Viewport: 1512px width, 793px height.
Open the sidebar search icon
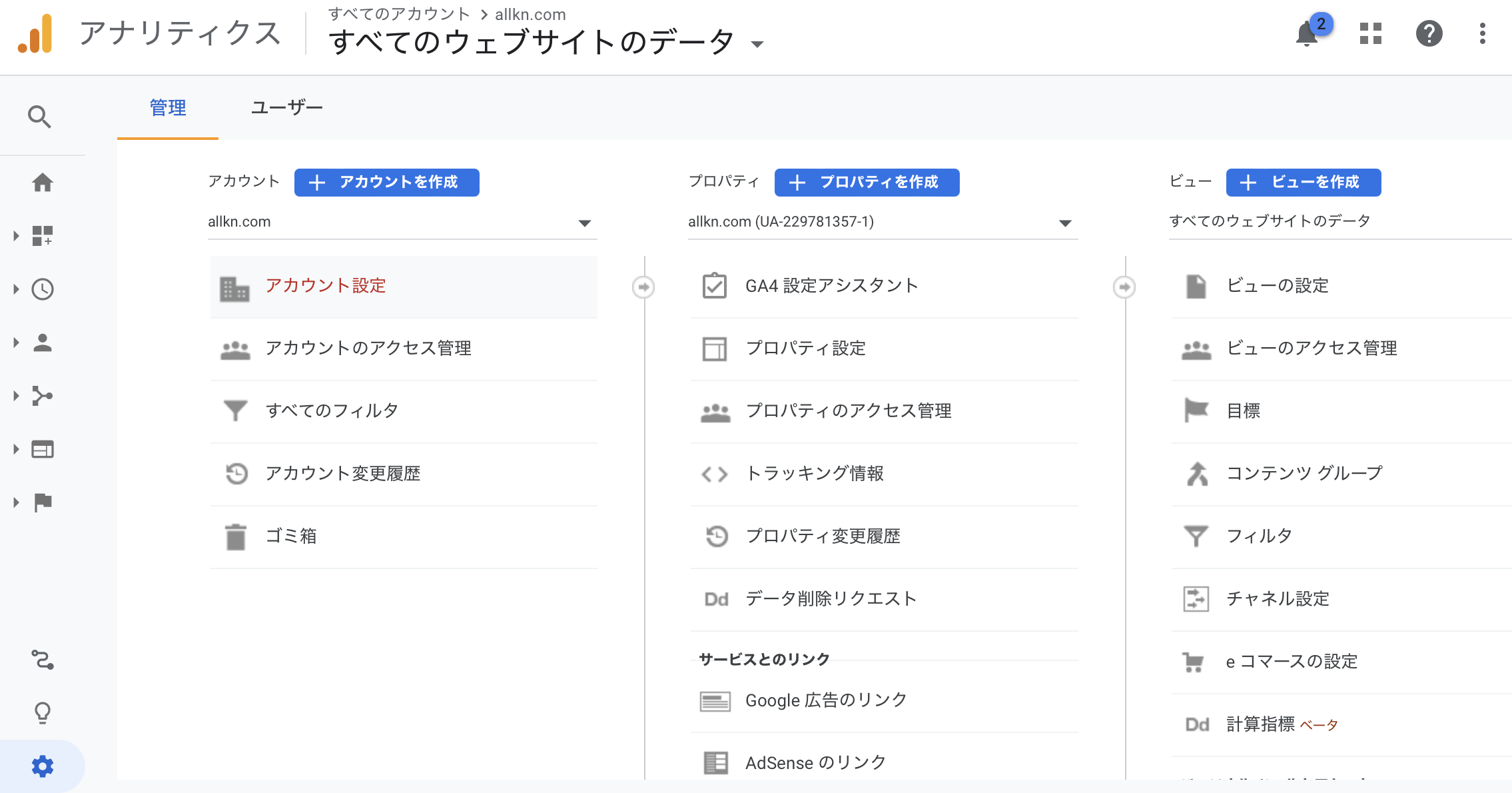[x=40, y=117]
